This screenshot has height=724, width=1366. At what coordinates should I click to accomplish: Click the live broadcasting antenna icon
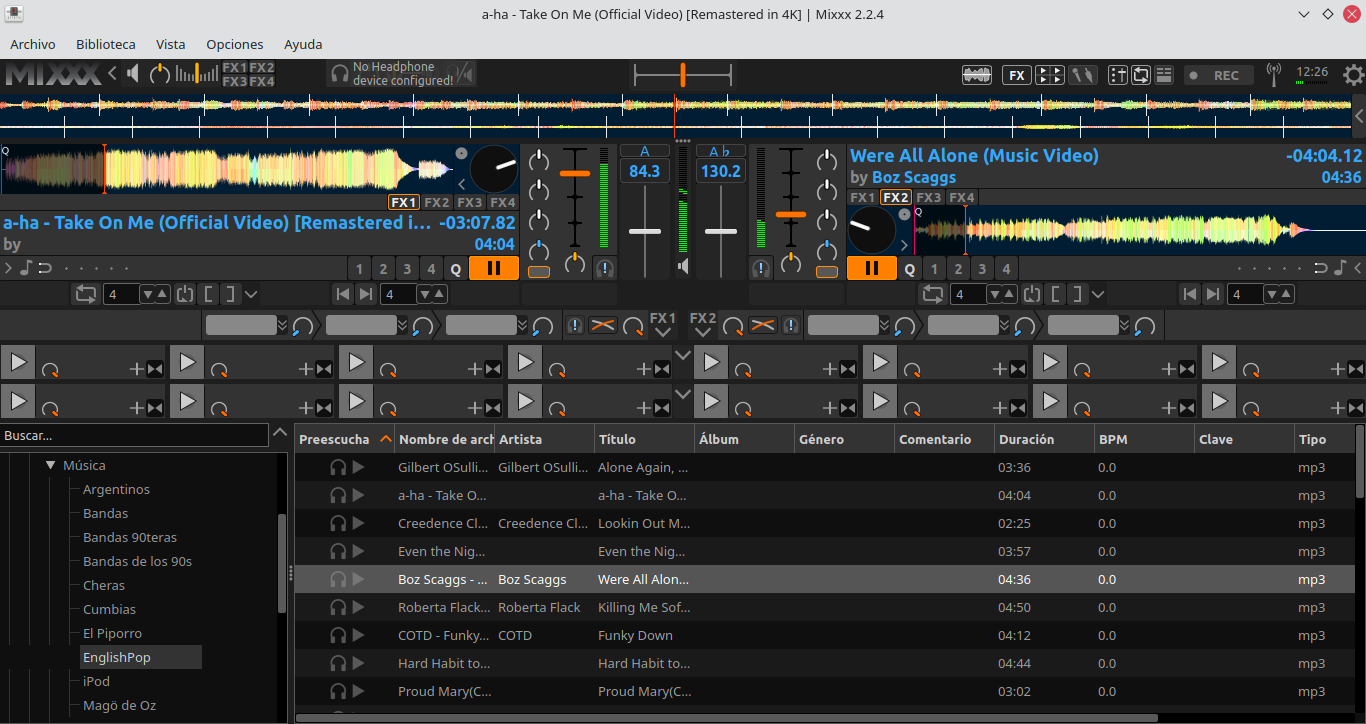tap(1274, 75)
